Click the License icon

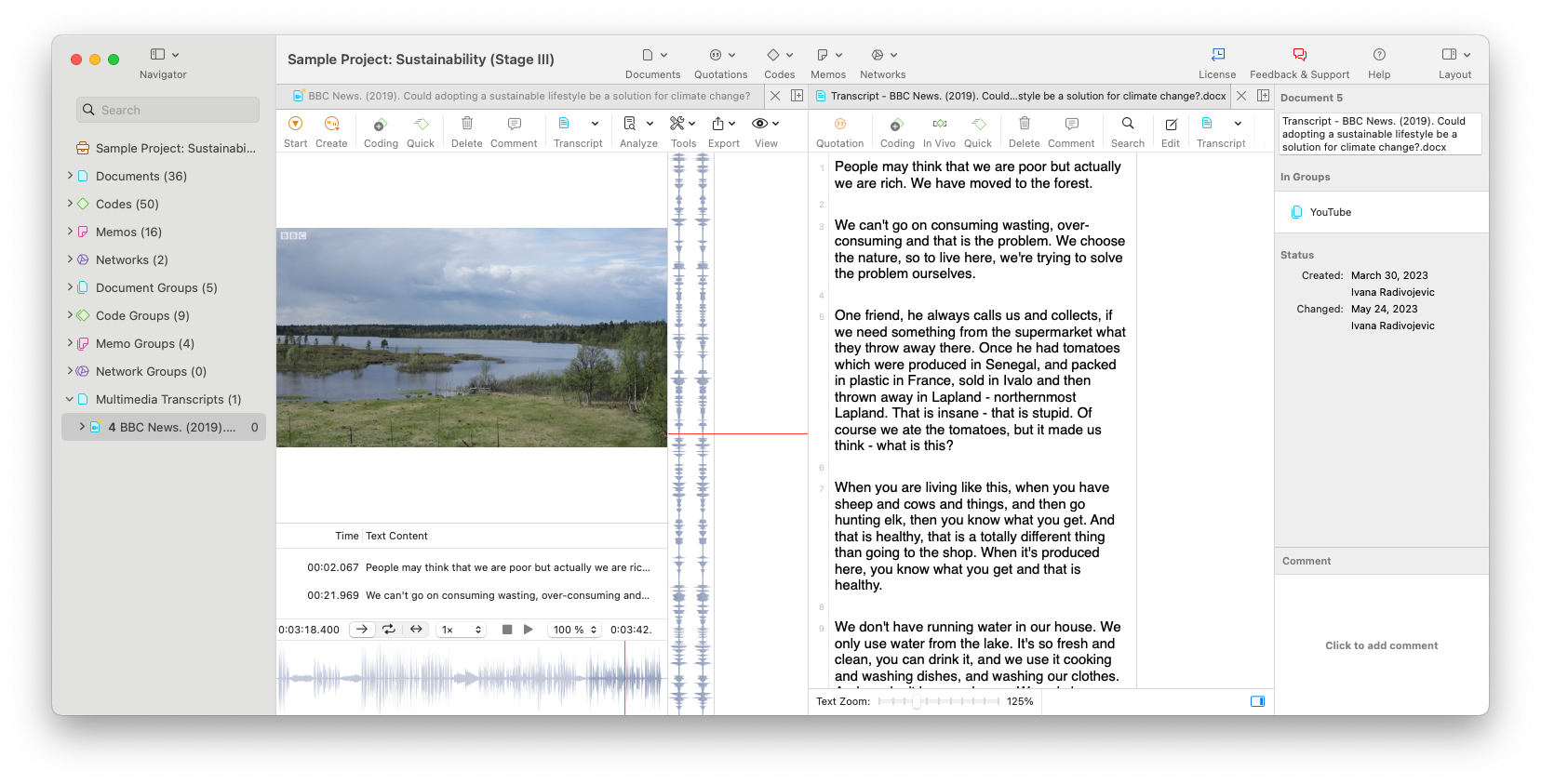coord(1217,56)
